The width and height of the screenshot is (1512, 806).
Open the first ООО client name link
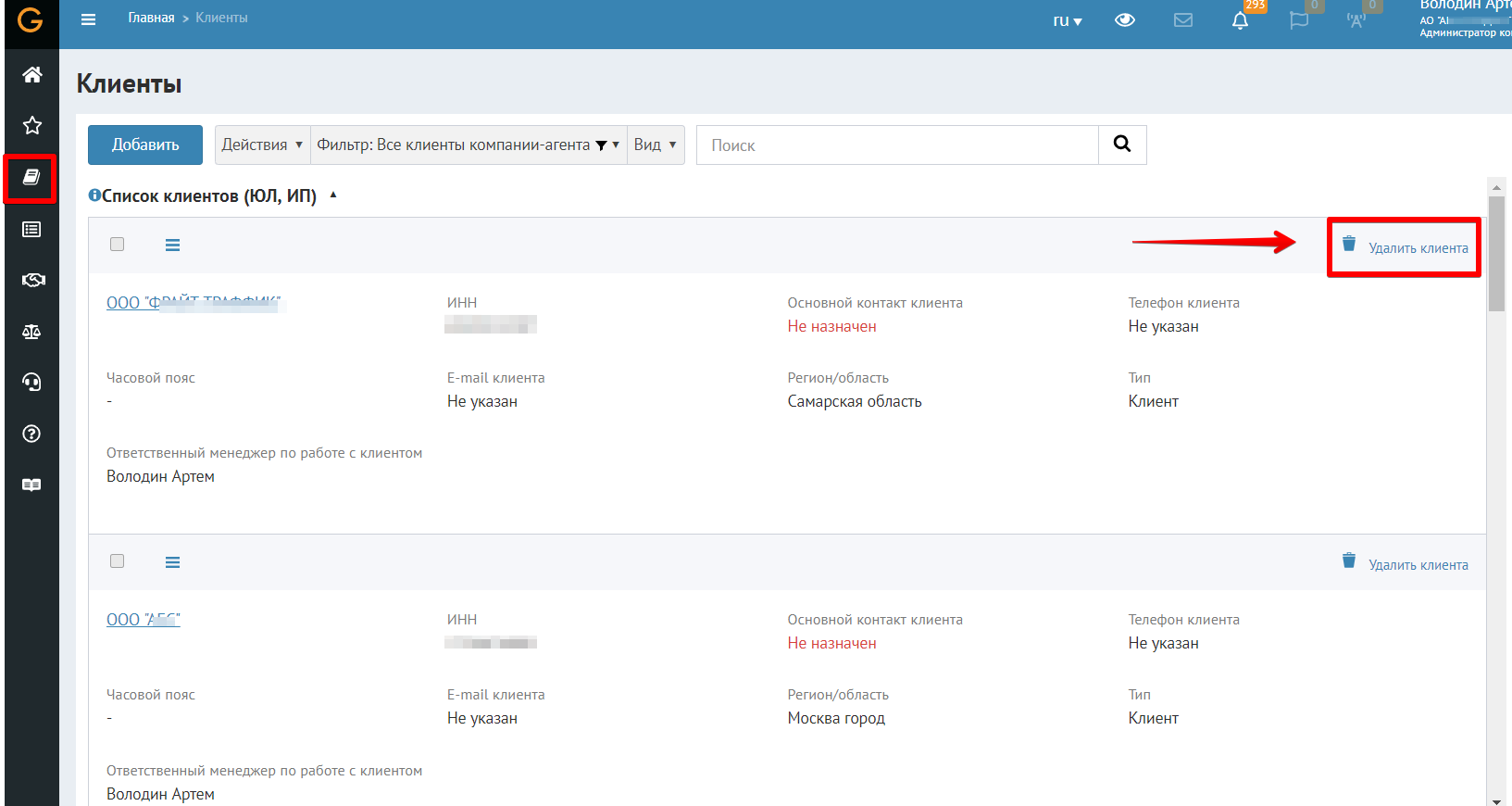pos(194,303)
